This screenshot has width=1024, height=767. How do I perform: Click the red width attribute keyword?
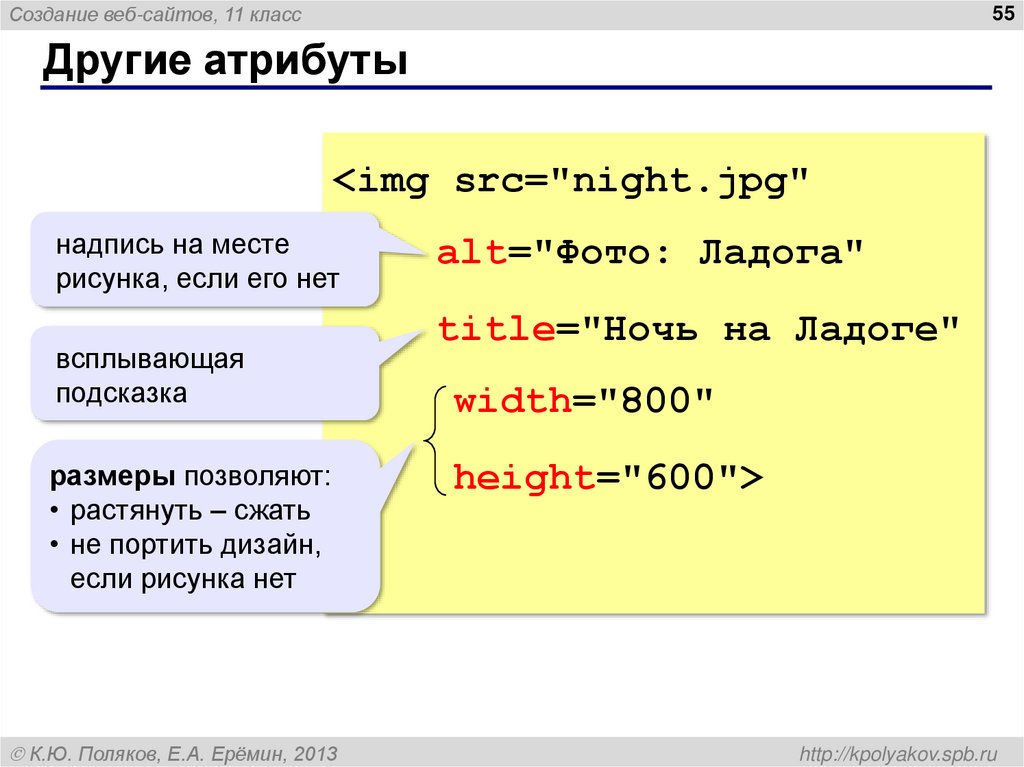tap(512, 401)
